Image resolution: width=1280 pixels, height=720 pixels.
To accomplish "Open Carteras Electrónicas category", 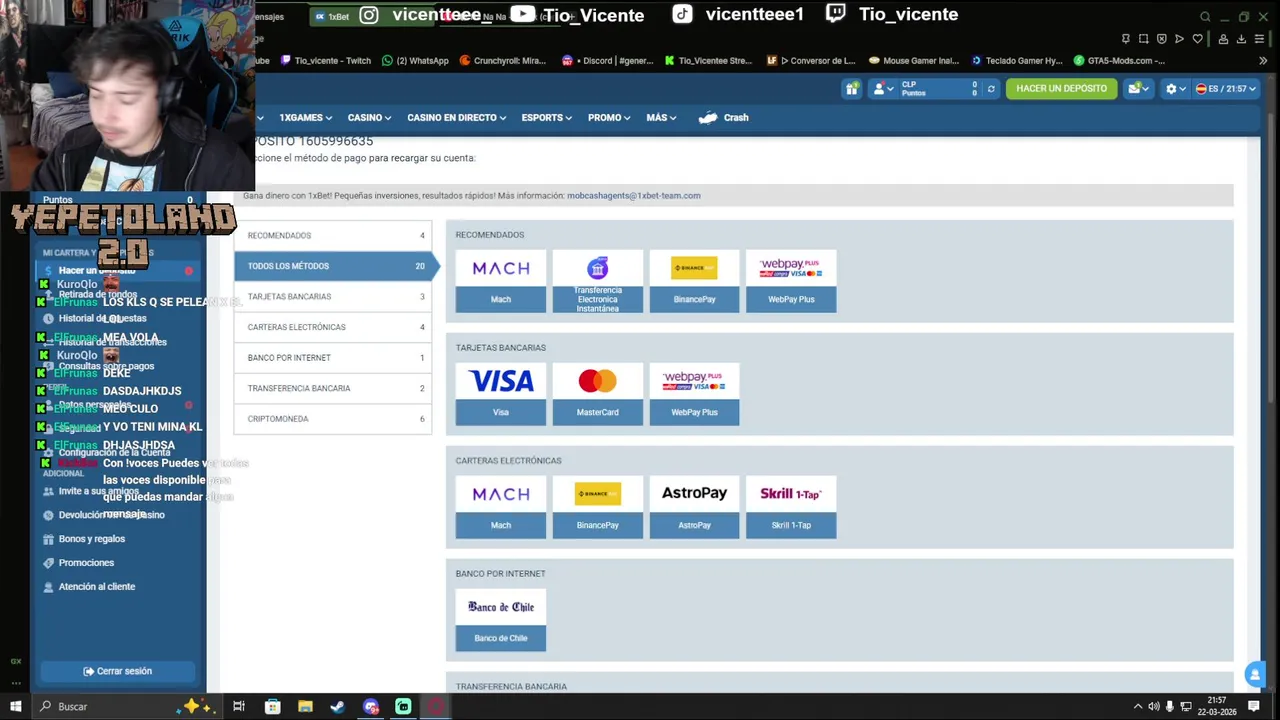I will [333, 327].
